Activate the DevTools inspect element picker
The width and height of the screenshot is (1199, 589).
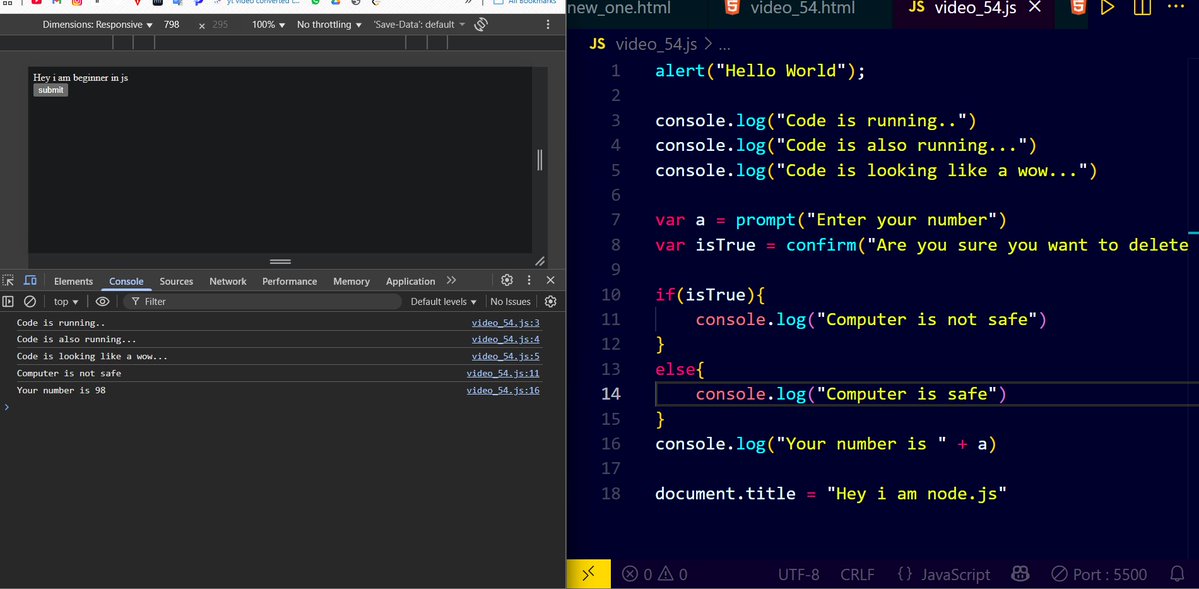click(8, 281)
